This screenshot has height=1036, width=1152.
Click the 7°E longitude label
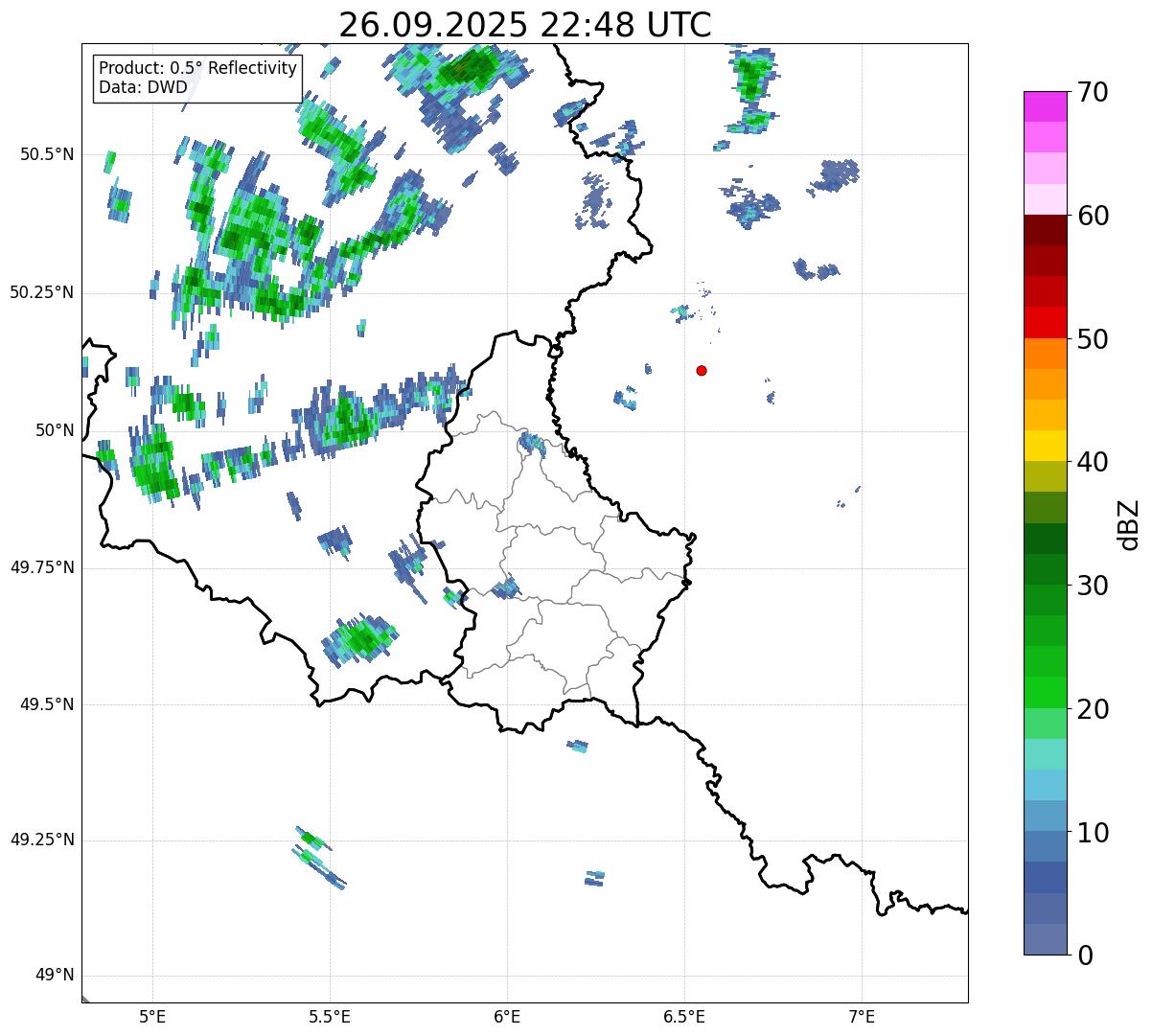(x=862, y=1016)
